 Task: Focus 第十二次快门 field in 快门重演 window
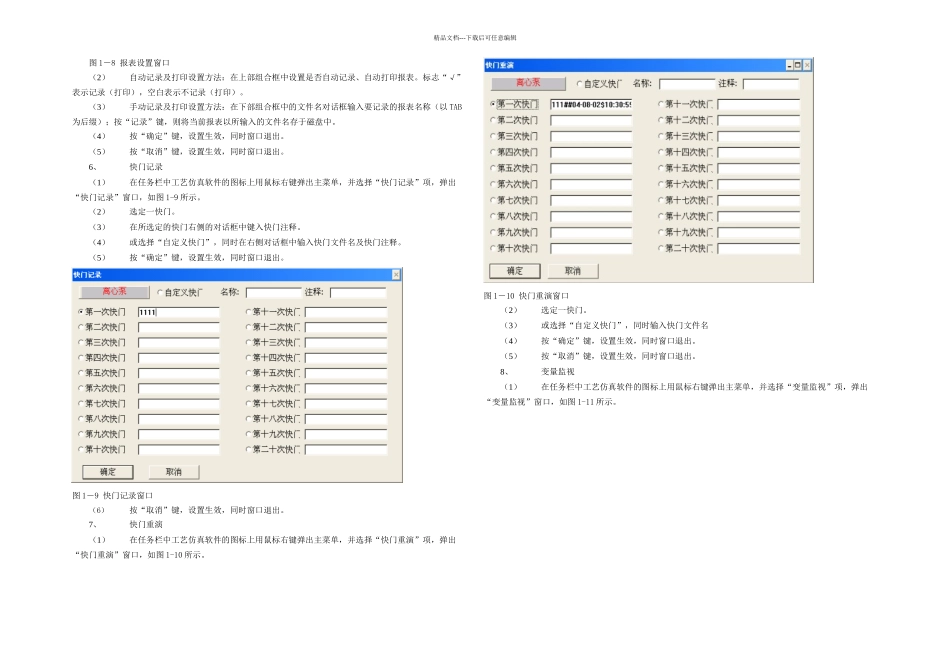pos(759,120)
